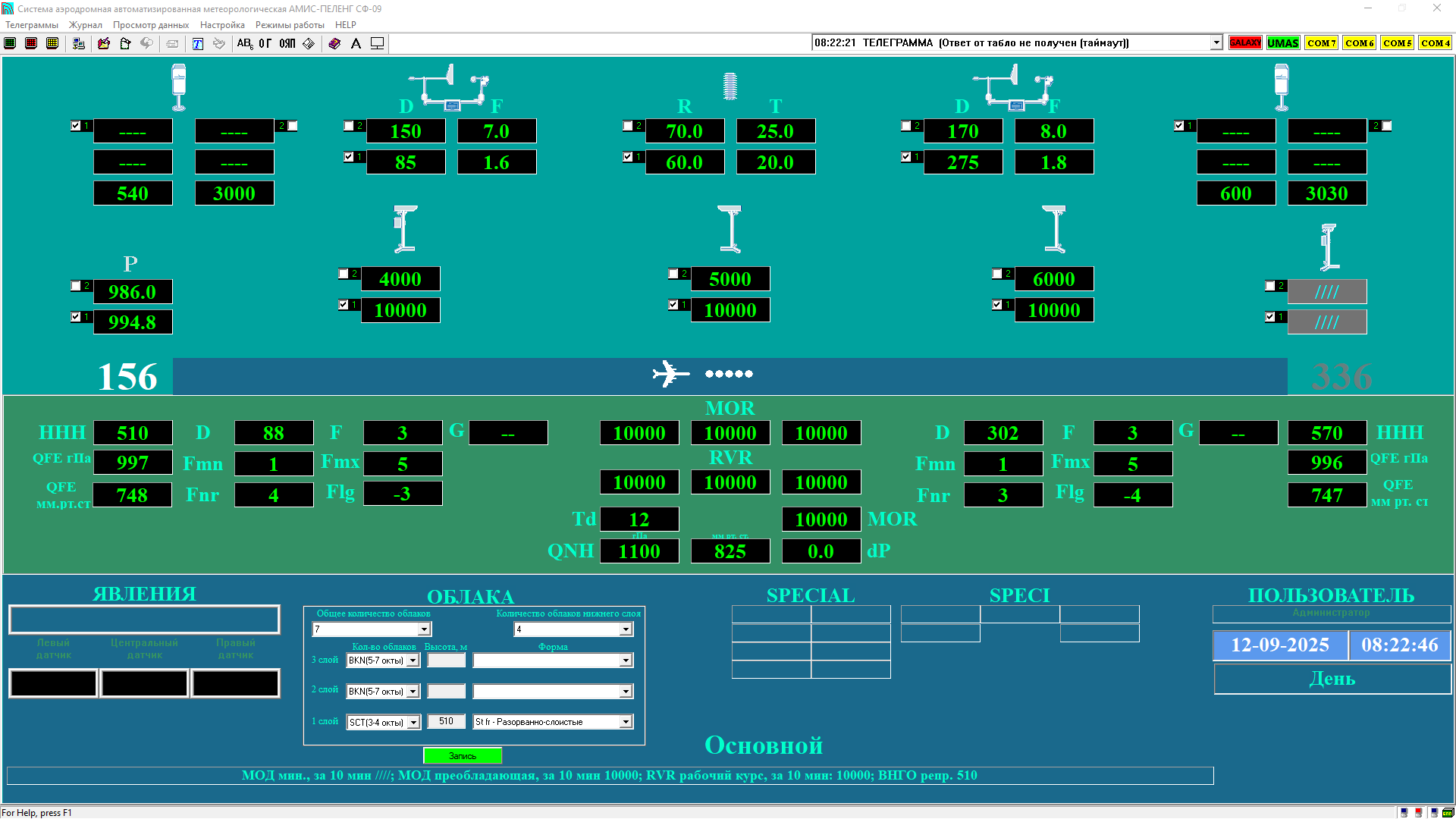Open layer 3 cloud amount BKN dropdown
This screenshot has width=1456, height=819.
[x=413, y=661]
